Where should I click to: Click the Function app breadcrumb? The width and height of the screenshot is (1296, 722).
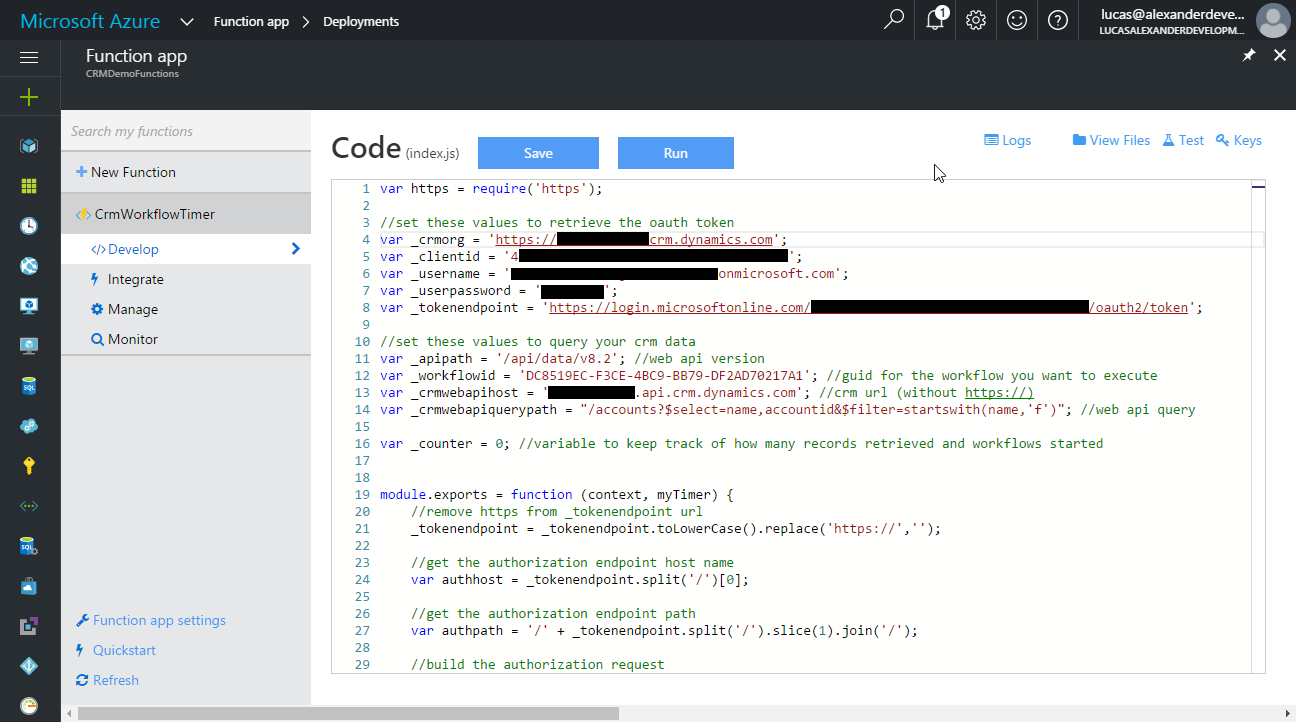click(x=250, y=21)
